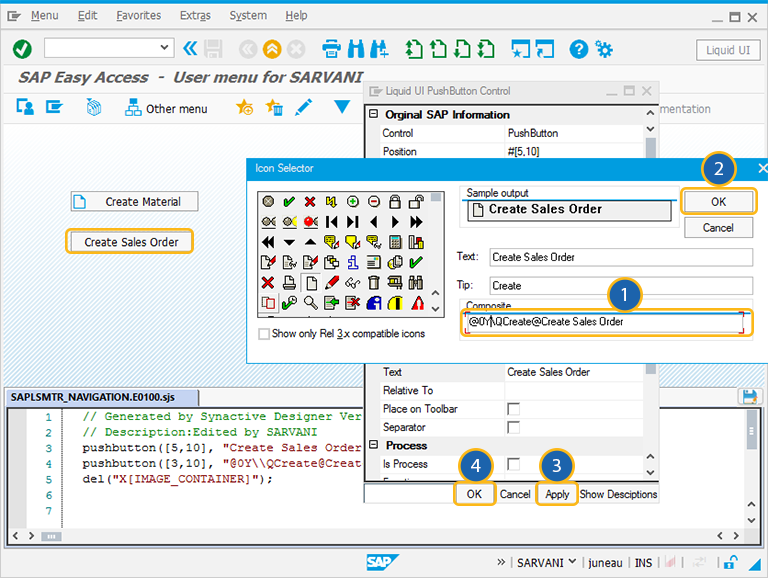Image resolution: width=768 pixels, height=578 pixels.
Task: Click the Apply button
Action: 557,494
